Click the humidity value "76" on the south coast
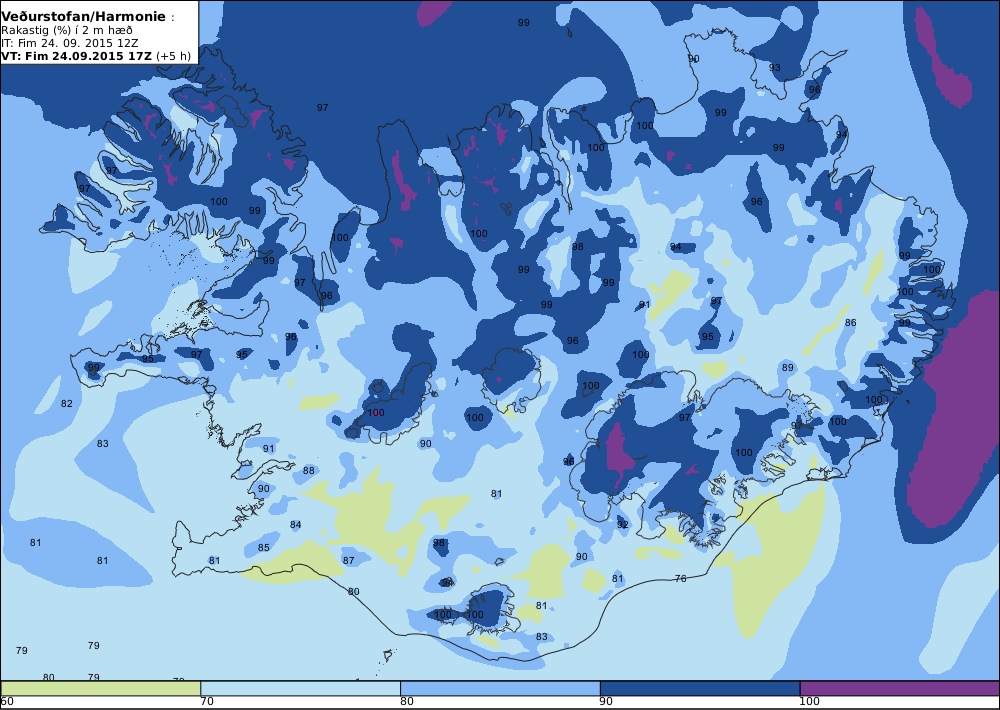Screen dimensions: 1000x710 pos(680,579)
